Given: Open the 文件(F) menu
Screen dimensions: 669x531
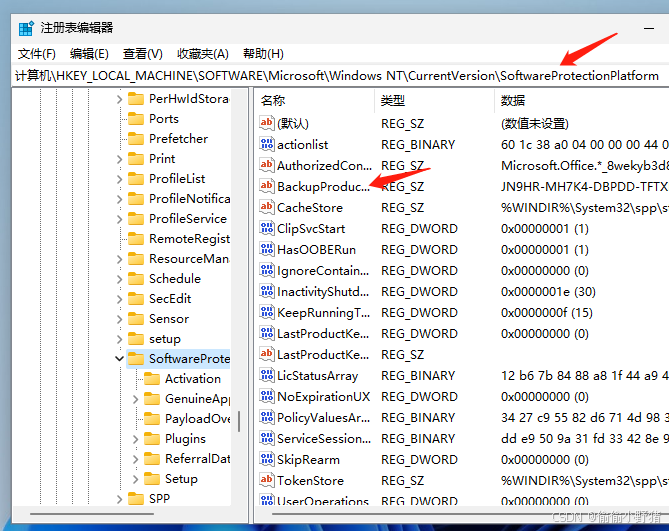Looking at the screenshot, I should coord(37,54).
